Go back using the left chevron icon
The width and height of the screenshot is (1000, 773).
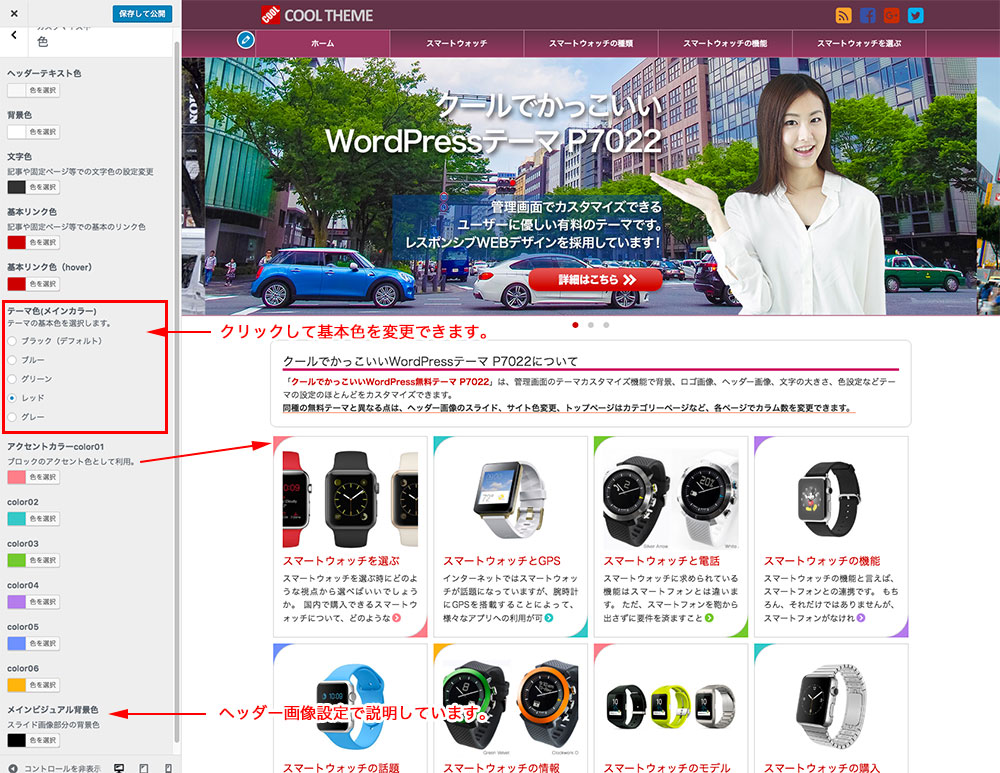(x=14, y=35)
